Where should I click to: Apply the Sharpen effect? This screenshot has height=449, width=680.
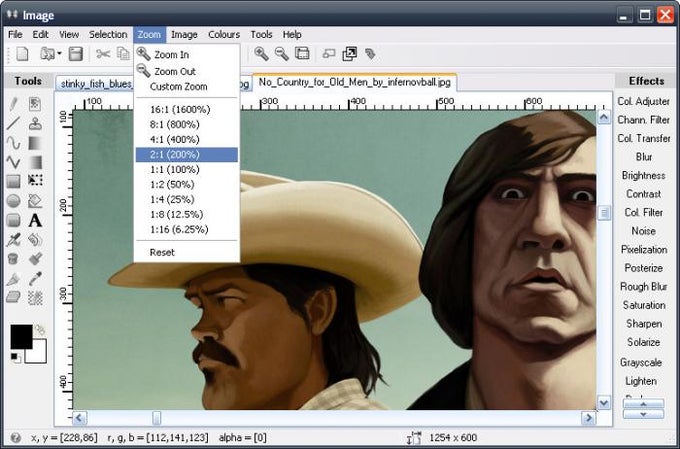tap(644, 324)
